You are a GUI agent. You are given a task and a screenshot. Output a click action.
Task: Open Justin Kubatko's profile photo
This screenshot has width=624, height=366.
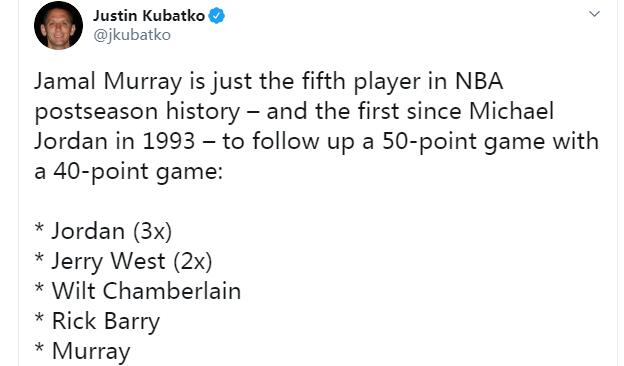58,25
